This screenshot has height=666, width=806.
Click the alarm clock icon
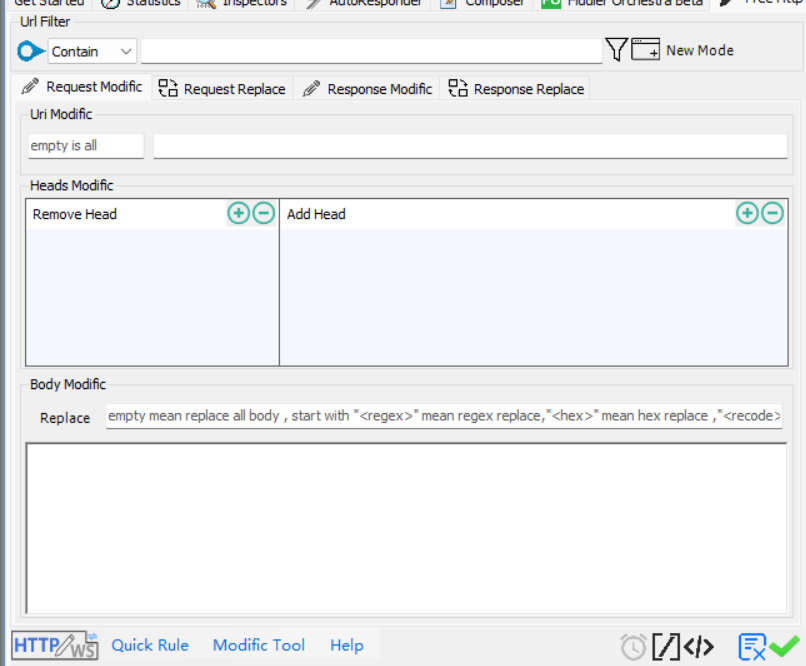click(633, 647)
